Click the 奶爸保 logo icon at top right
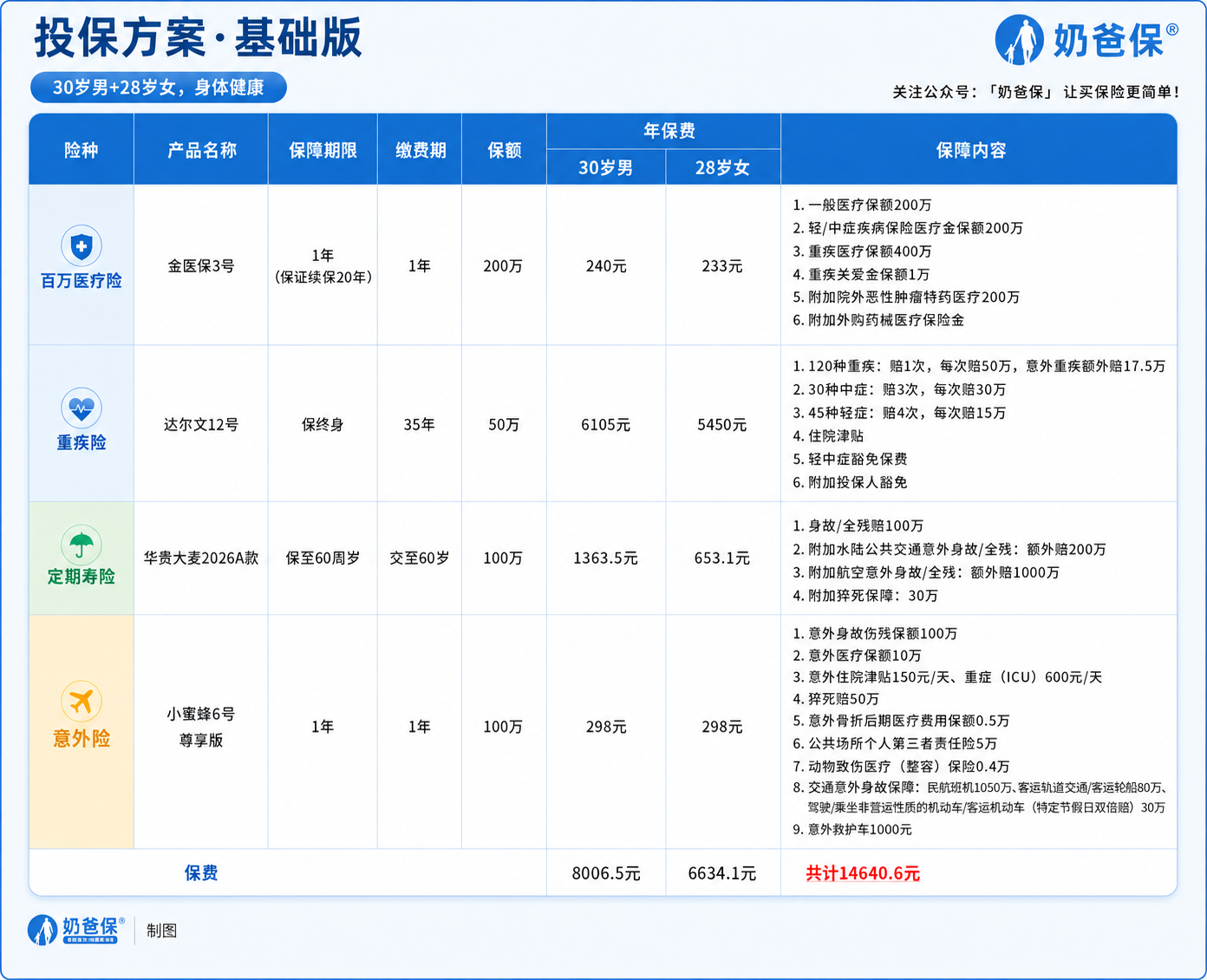 click(x=1019, y=40)
